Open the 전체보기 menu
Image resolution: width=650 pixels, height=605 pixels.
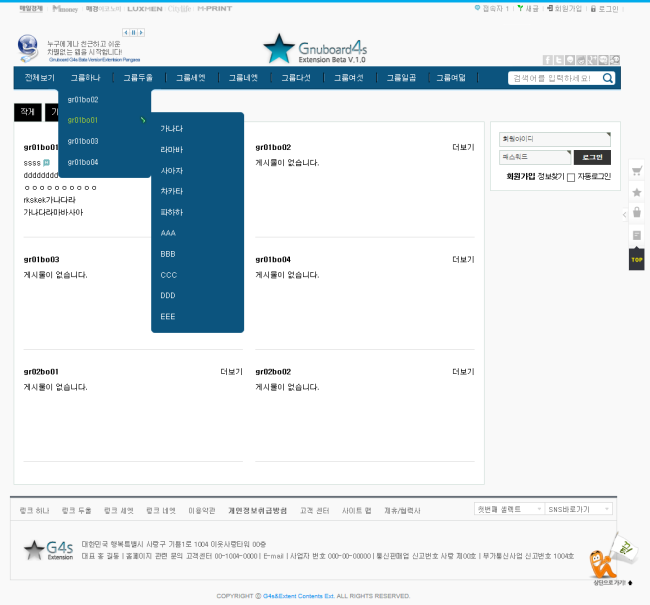click(x=39, y=78)
